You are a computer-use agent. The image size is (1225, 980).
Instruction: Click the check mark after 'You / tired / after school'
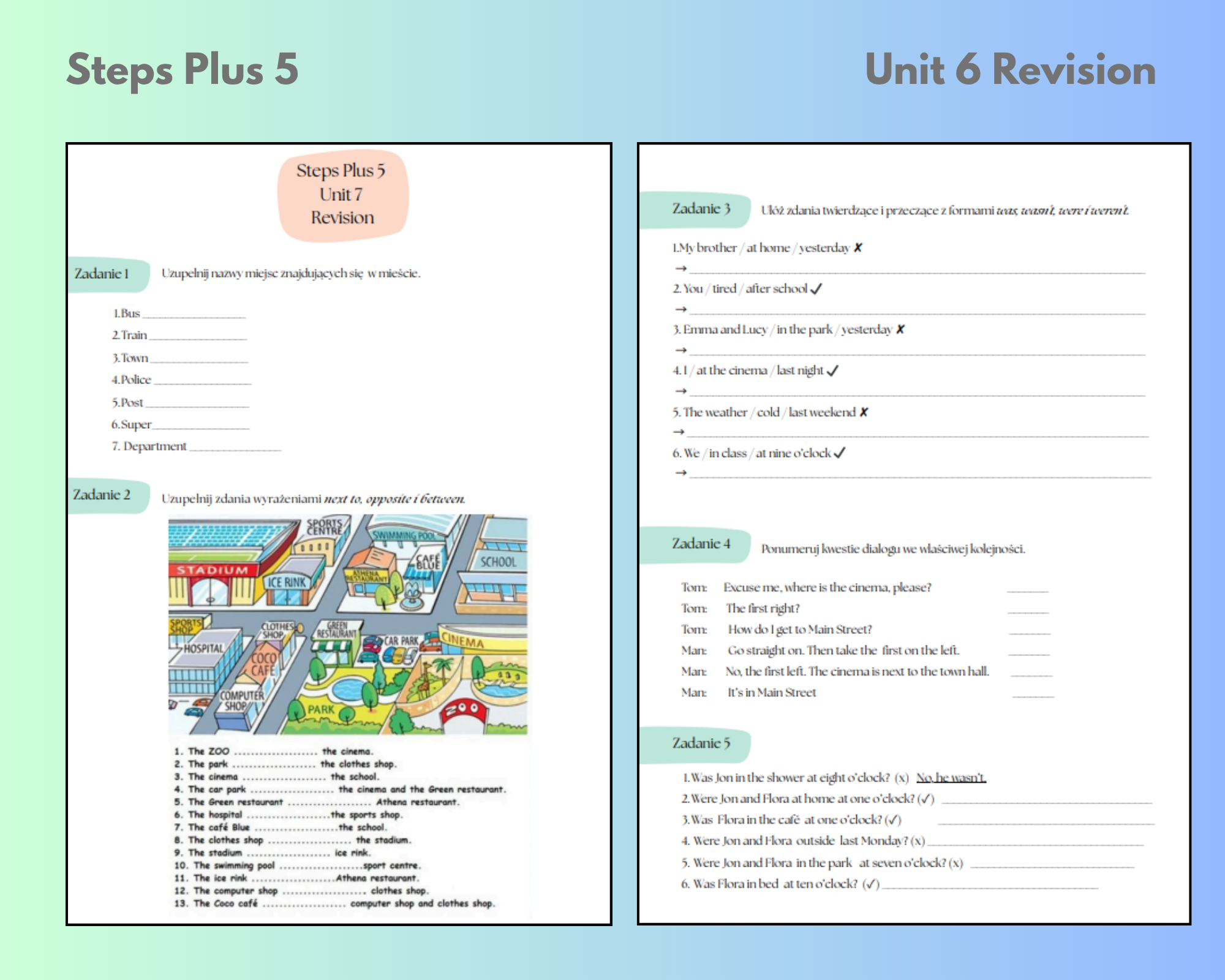pos(816,289)
